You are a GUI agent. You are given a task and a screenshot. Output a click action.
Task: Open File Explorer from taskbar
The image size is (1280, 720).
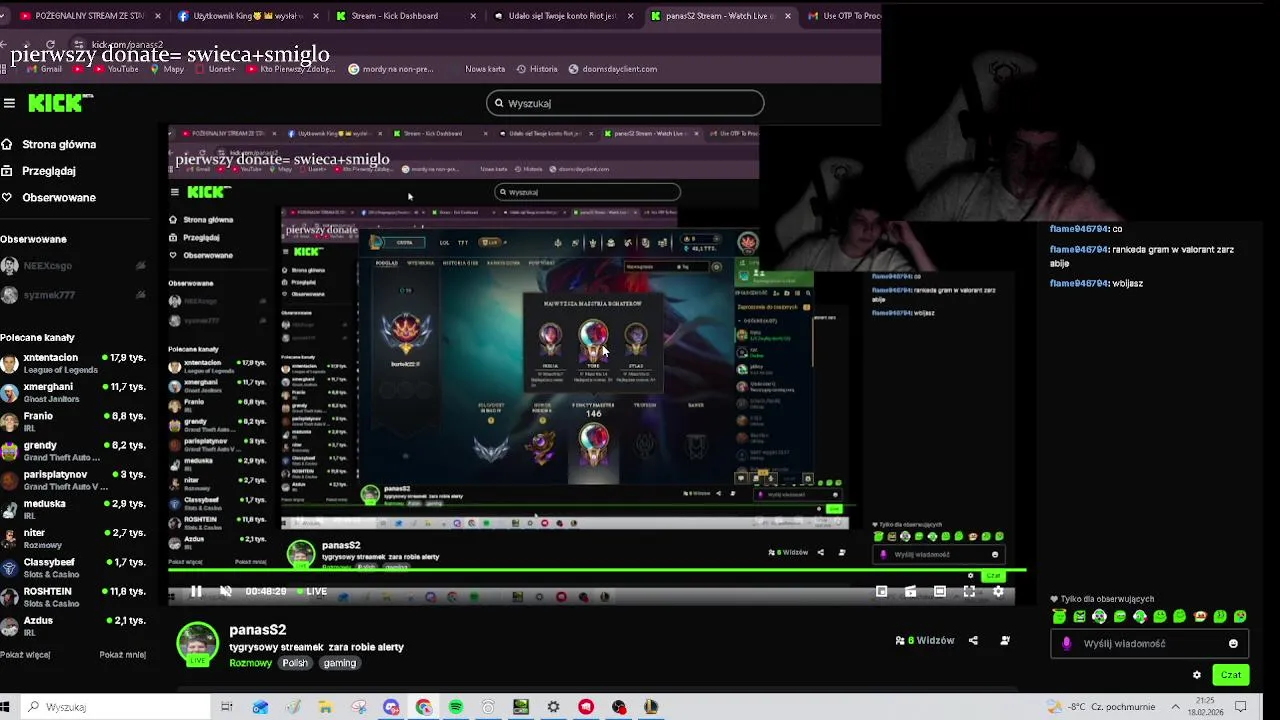[325, 707]
